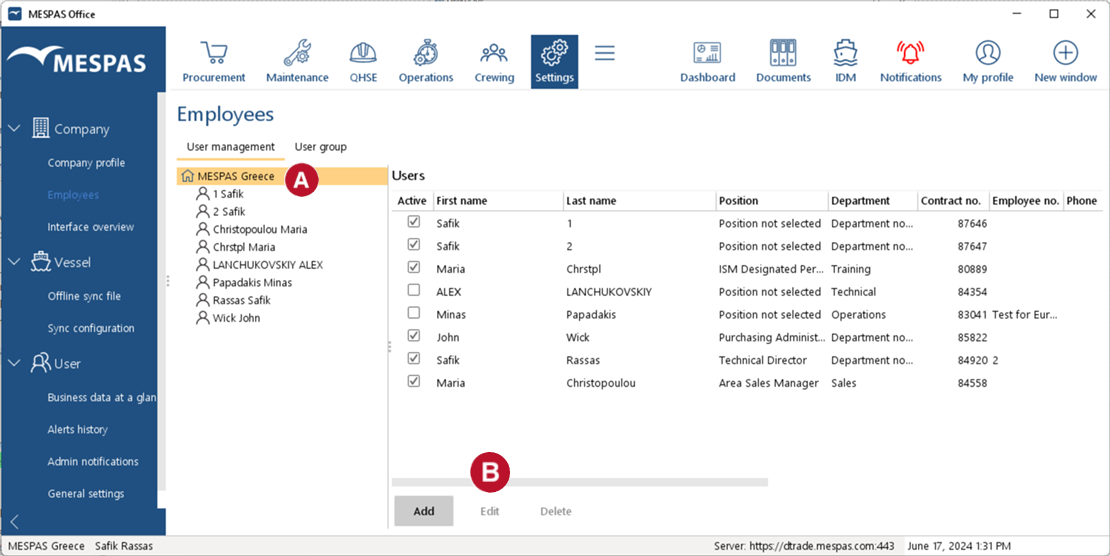
Task: Sort by the Last name column header
Action: 640,201
